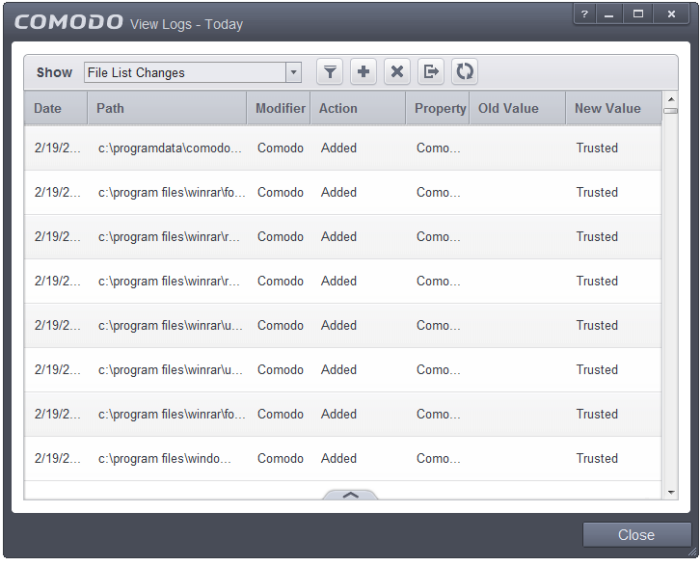Click the Show label
This screenshot has width=700, height=561.
click(54, 72)
